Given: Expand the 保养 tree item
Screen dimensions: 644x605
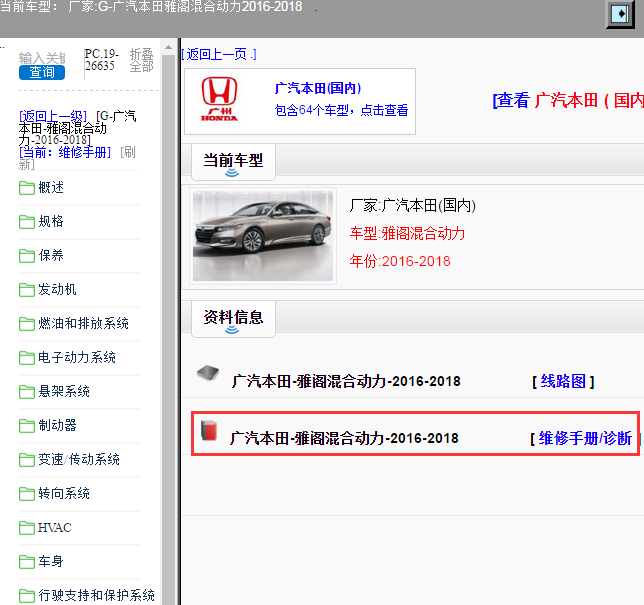Looking at the screenshot, I should click(x=51, y=256).
